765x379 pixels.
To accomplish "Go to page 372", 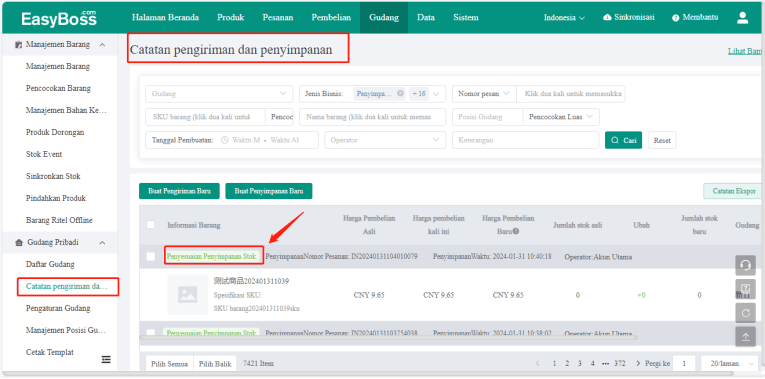I will (620, 363).
